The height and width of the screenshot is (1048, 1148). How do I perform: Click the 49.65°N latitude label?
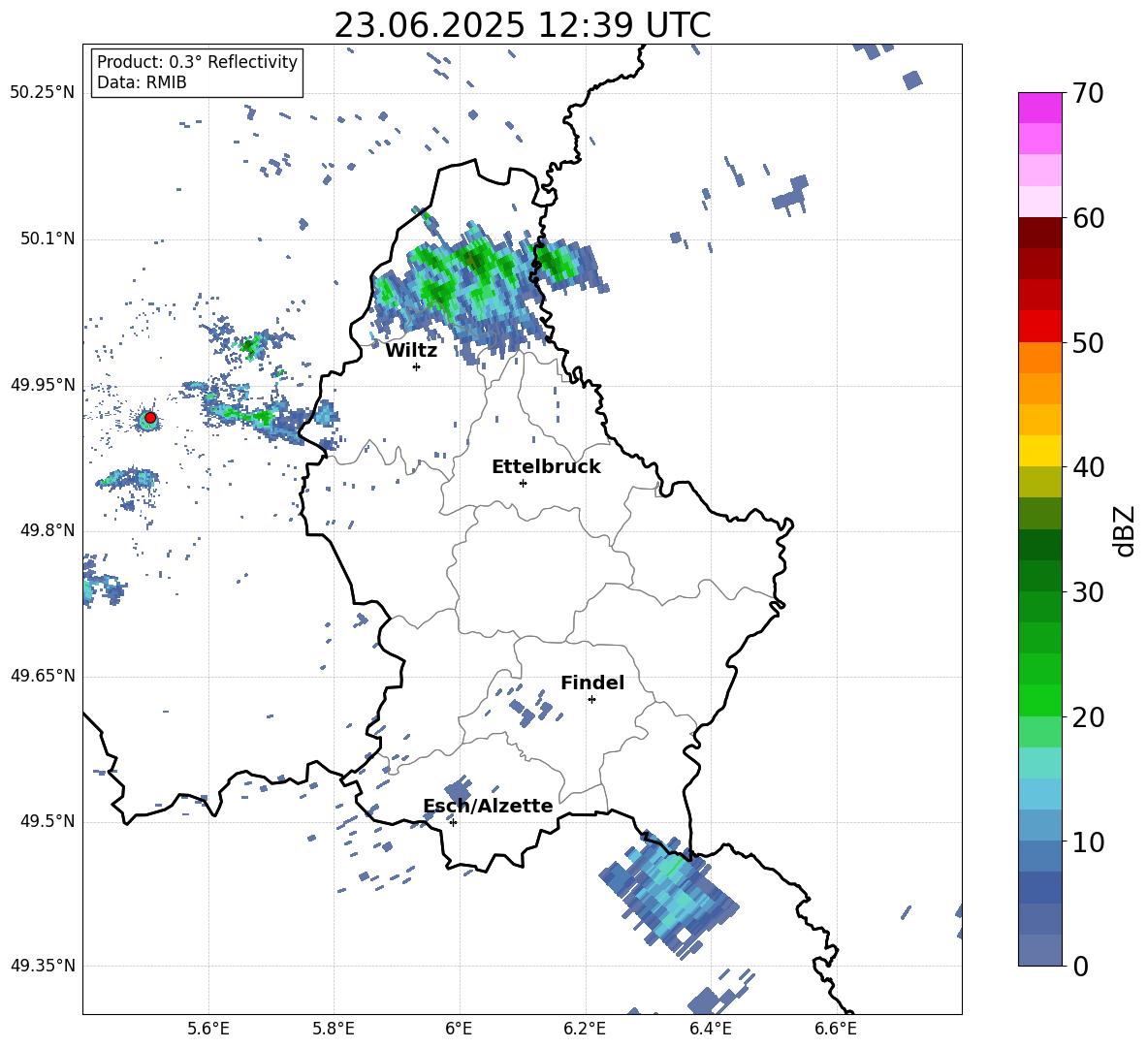point(43,676)
